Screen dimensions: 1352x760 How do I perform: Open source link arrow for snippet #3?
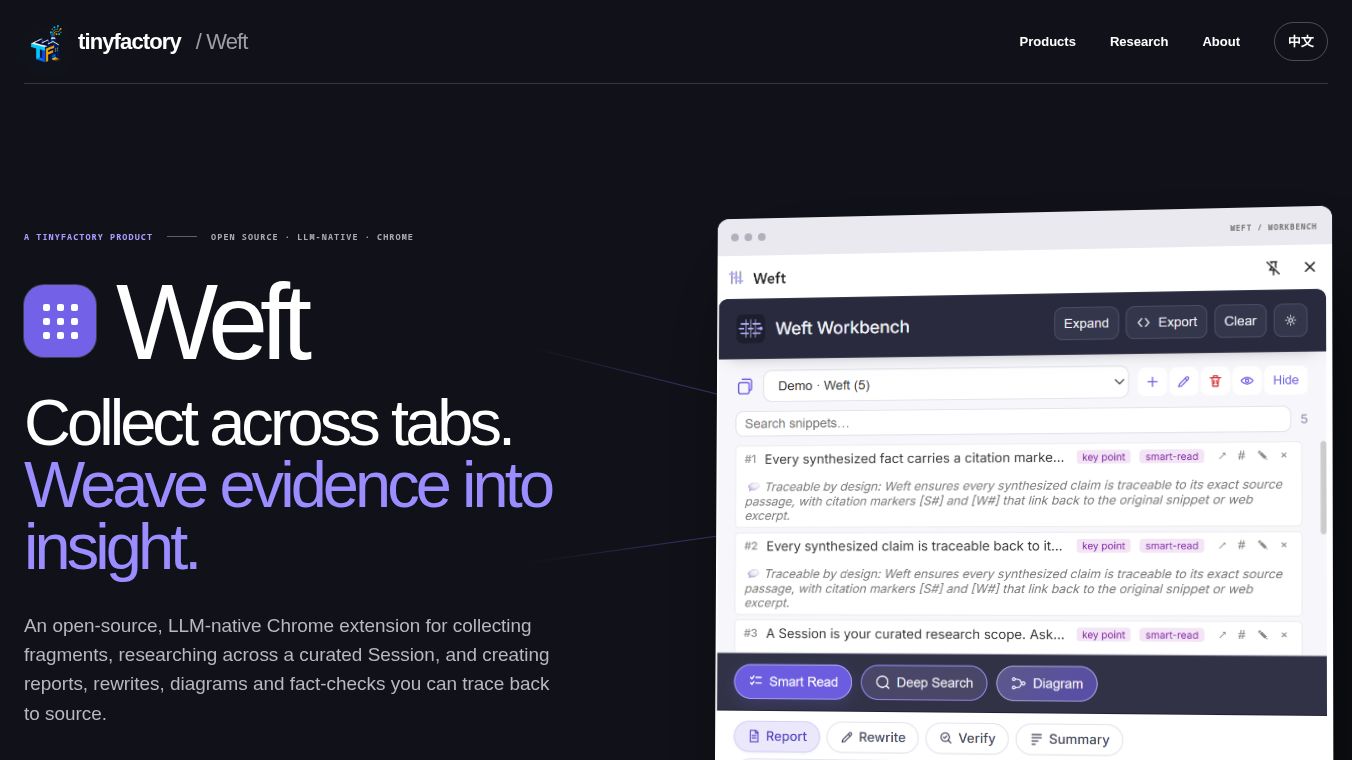(x=1221, y=634)
